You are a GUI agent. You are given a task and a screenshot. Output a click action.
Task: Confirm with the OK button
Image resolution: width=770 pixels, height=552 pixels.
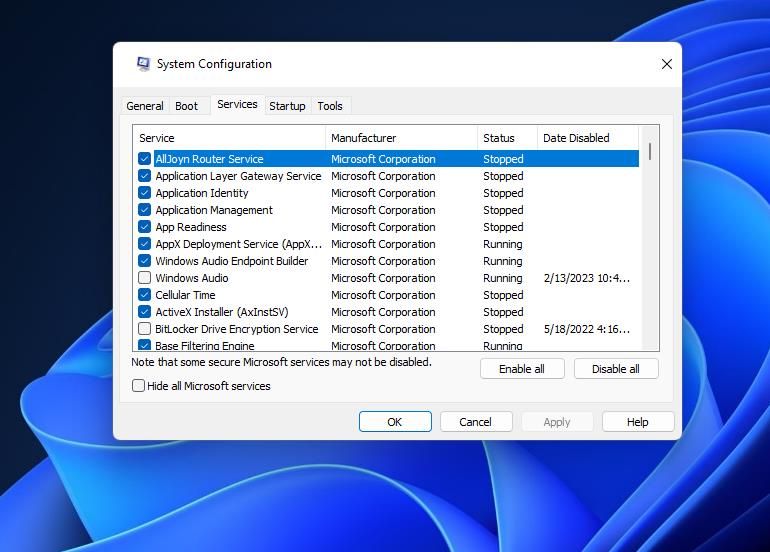point(395,422)
